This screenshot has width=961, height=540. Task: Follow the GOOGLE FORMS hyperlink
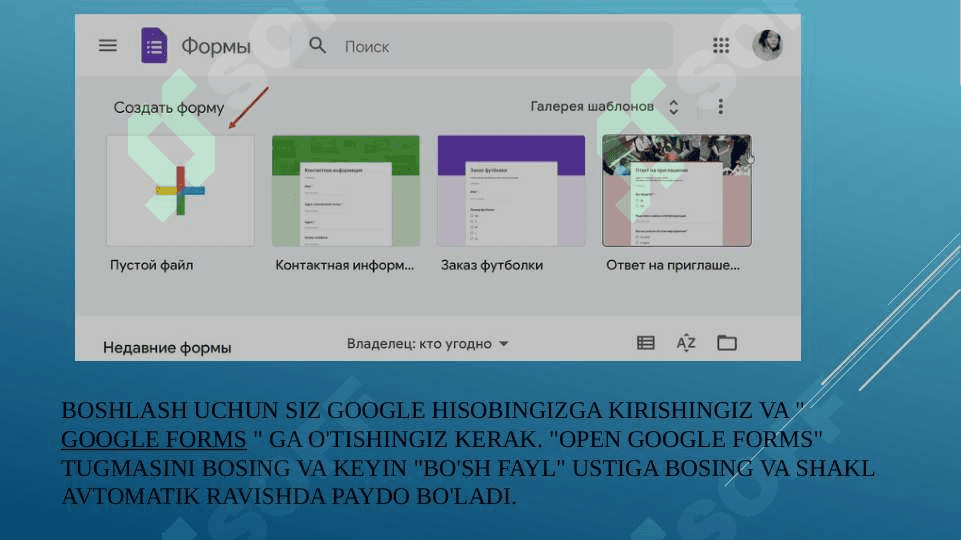(x=154, y=439)
